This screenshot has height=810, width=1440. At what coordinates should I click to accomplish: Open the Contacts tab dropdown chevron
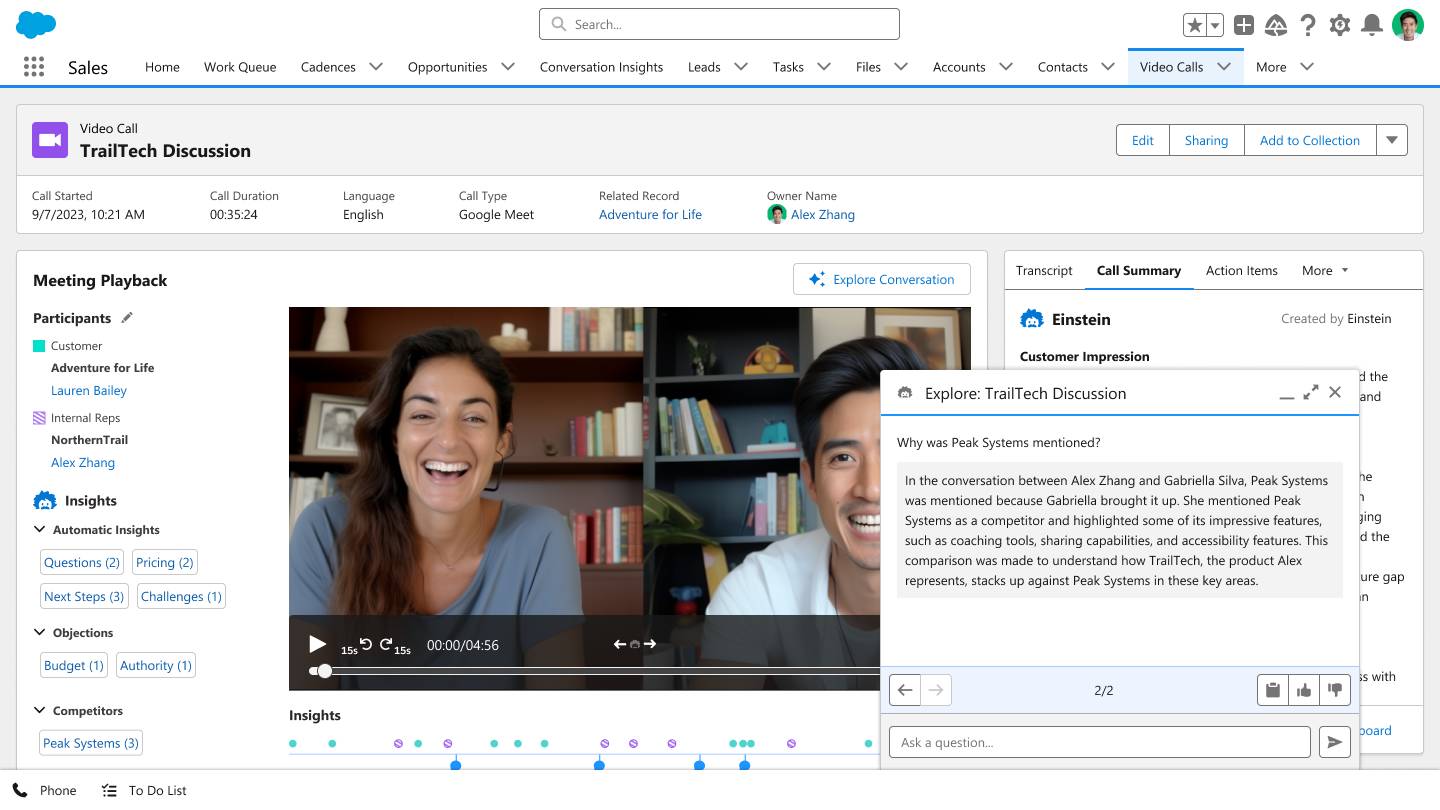[1108, 67]
